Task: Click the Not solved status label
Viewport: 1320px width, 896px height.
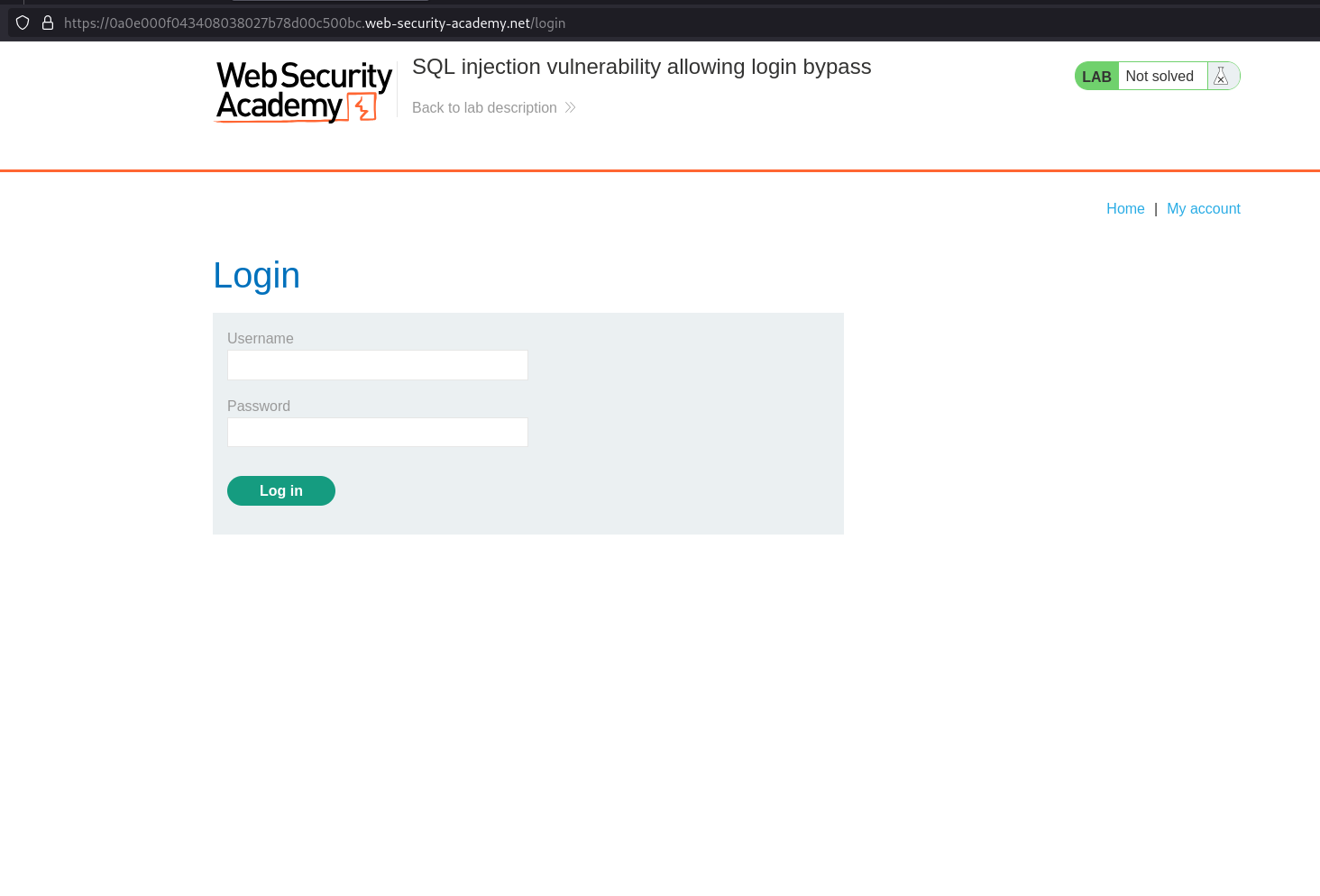Action: 1160,77
